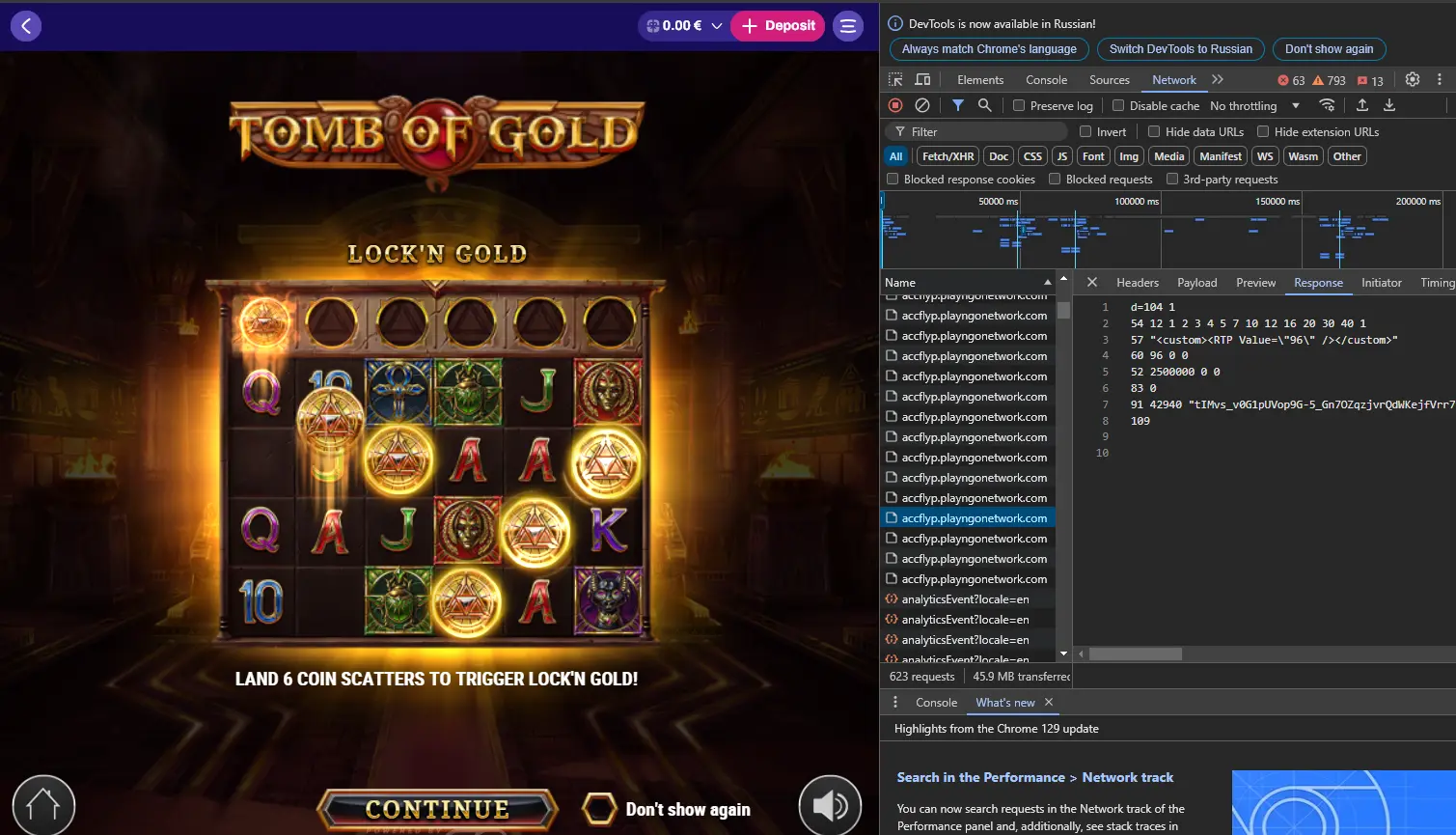The width and height of the screenshot is (1456, 835).
Task: Activate DevTools inspect element picker
Action: coord(895,79)
